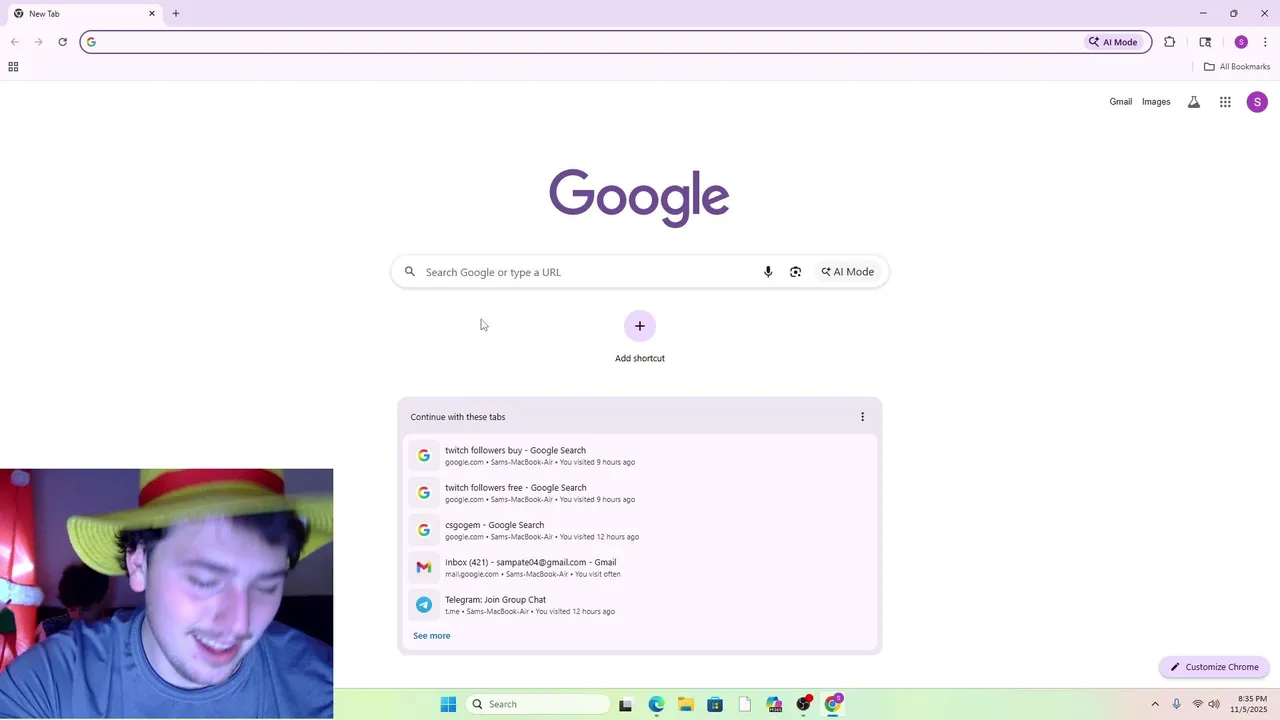The width and height of the screenshot is (1280, 720).
Task: Open the All Bookmarks folder
Action: click(x=1237, y=67)
